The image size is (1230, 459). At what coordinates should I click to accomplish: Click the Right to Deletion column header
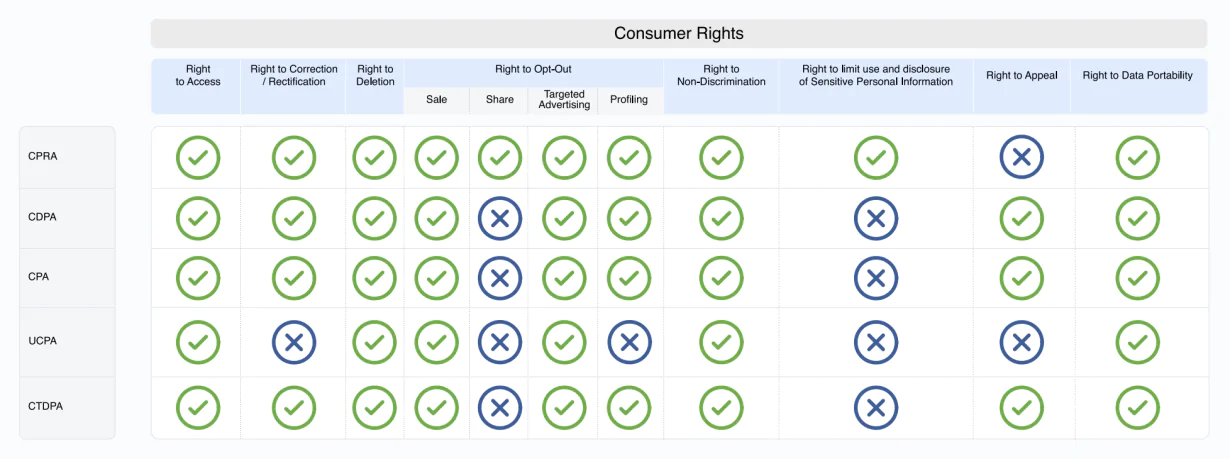(x=375, y=76)
